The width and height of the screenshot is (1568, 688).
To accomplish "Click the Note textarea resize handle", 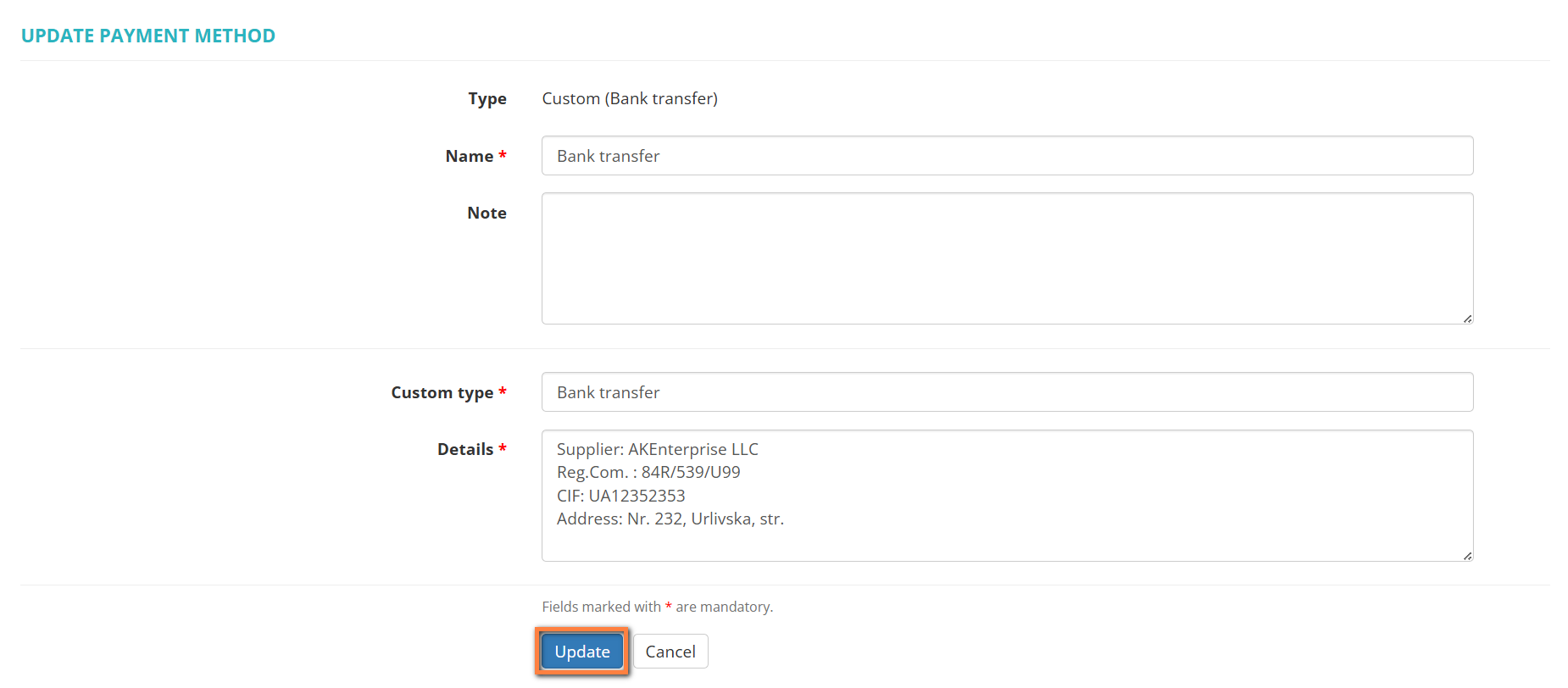I will pos(1467,319).
